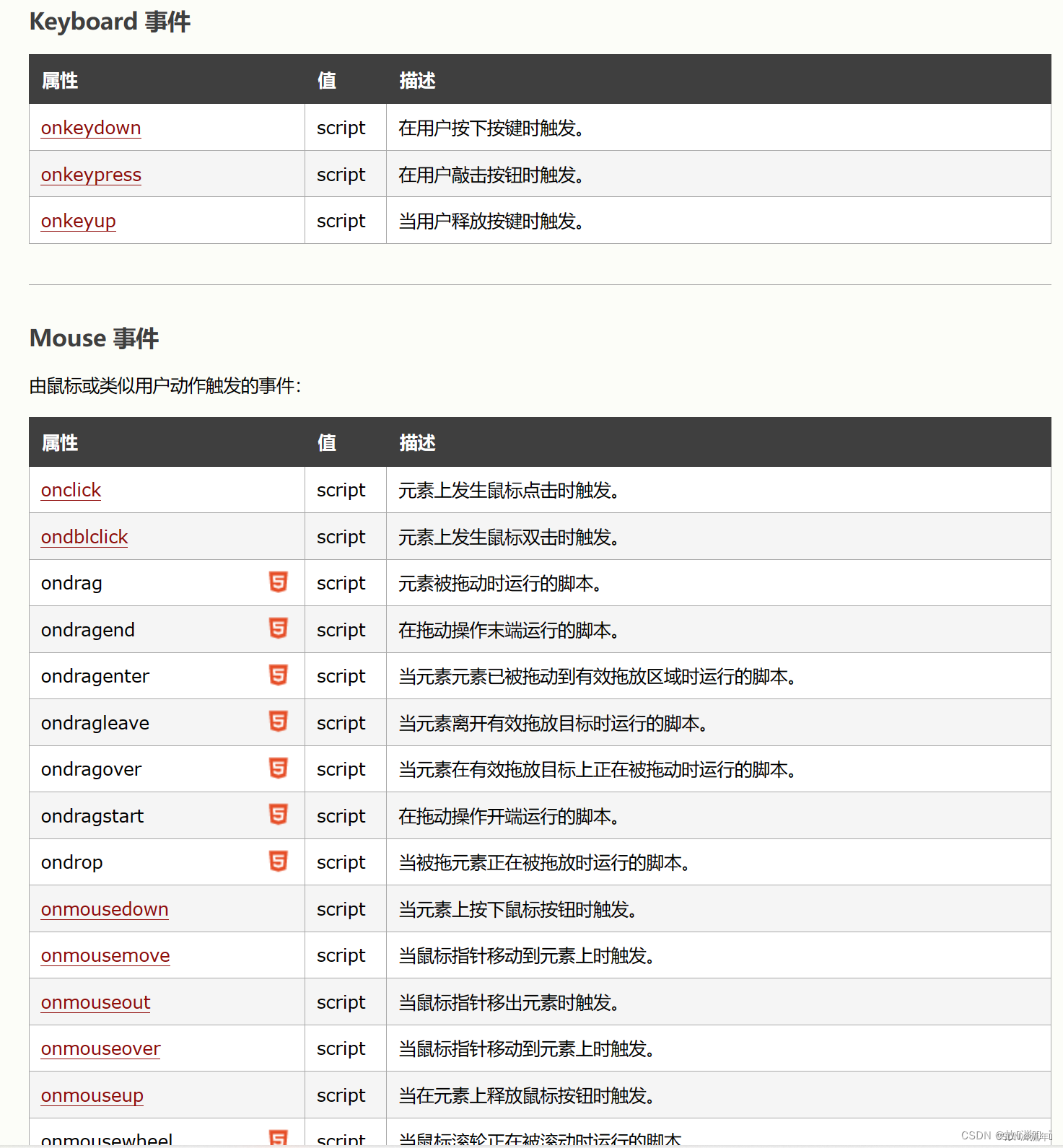Screen dimensions: 1063x1148
Task: Click 描述 header of Mouse table
Action: pos(417,442)
